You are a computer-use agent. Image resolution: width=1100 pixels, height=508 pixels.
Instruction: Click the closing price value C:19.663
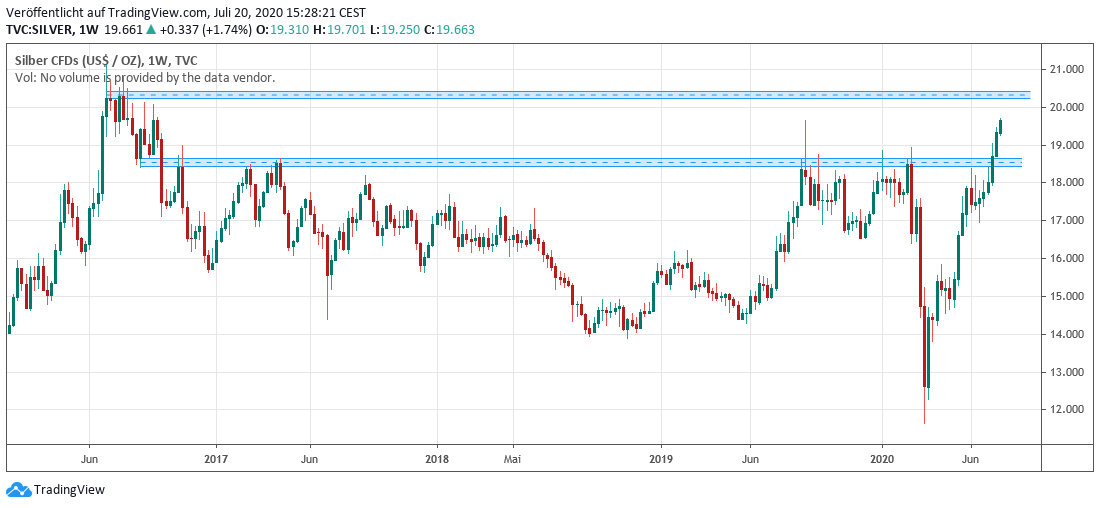(447, 30)
